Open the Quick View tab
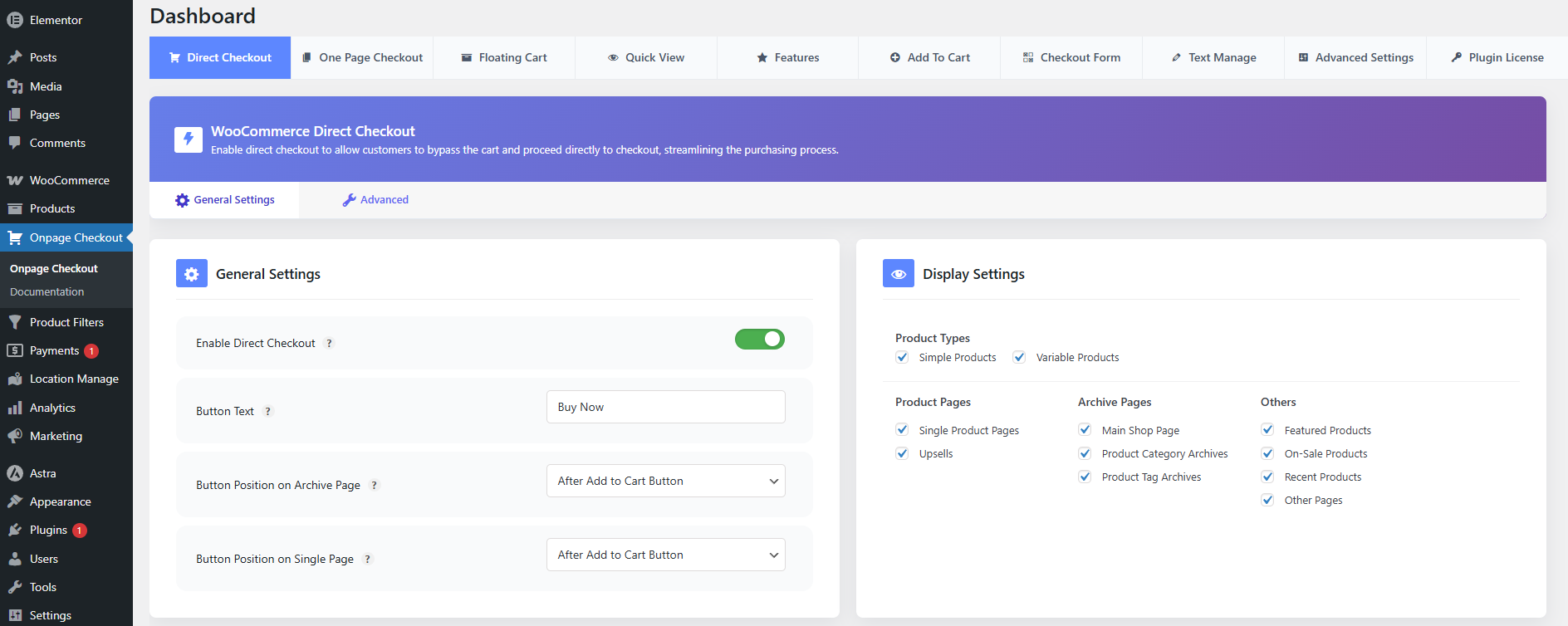This screenshot has height=626, width=1568. click(x=646, y=57)
